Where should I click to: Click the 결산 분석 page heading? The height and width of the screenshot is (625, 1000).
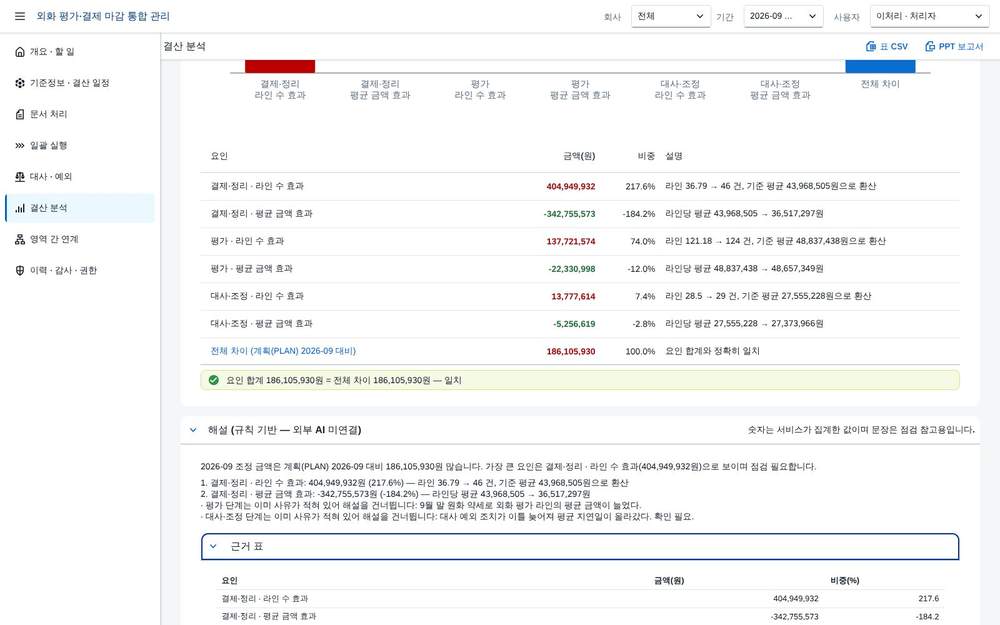184,47
